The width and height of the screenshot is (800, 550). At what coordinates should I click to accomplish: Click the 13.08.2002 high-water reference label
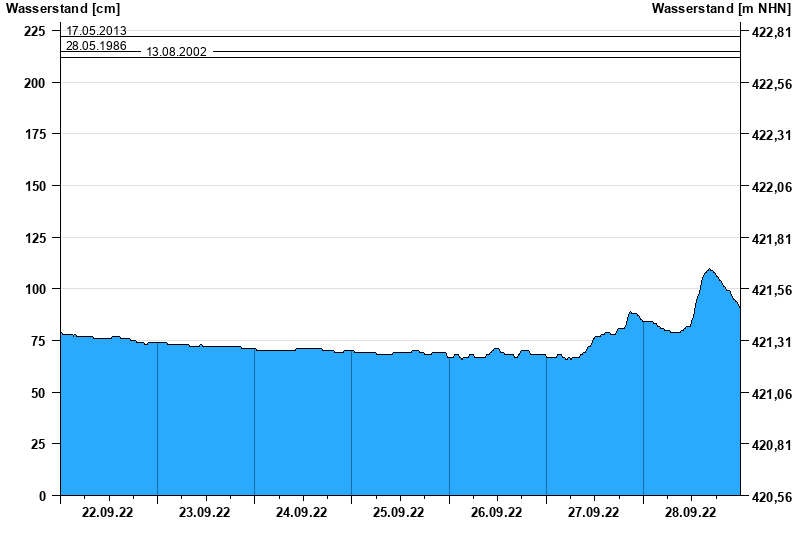point(177,52)
